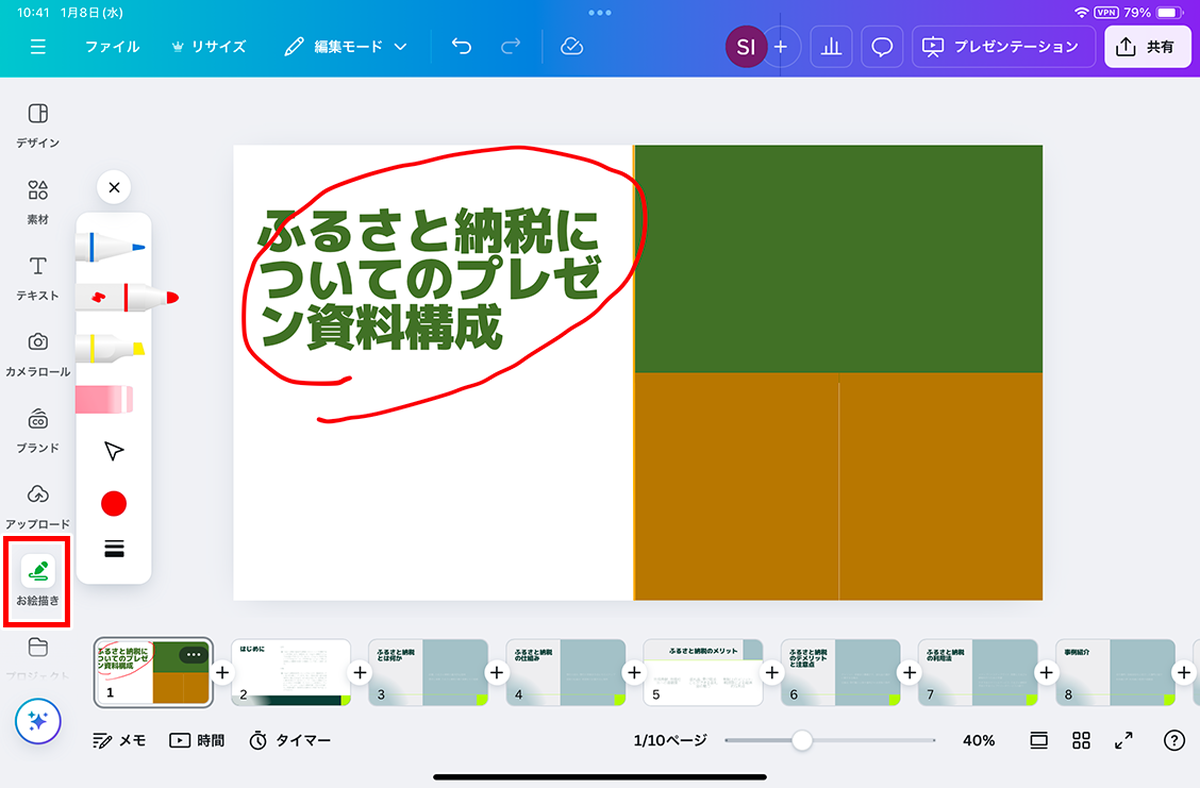Switch to grid view of pages

(x=1081, y=740)
